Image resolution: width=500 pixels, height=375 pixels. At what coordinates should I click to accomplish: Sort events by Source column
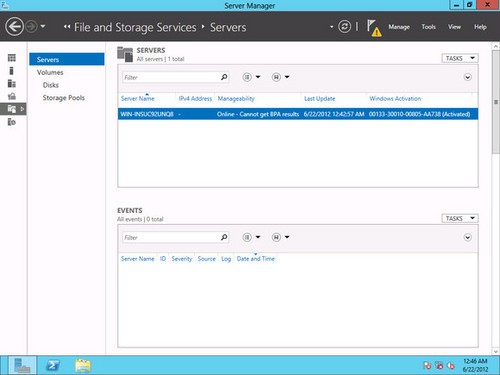[206, 259]
